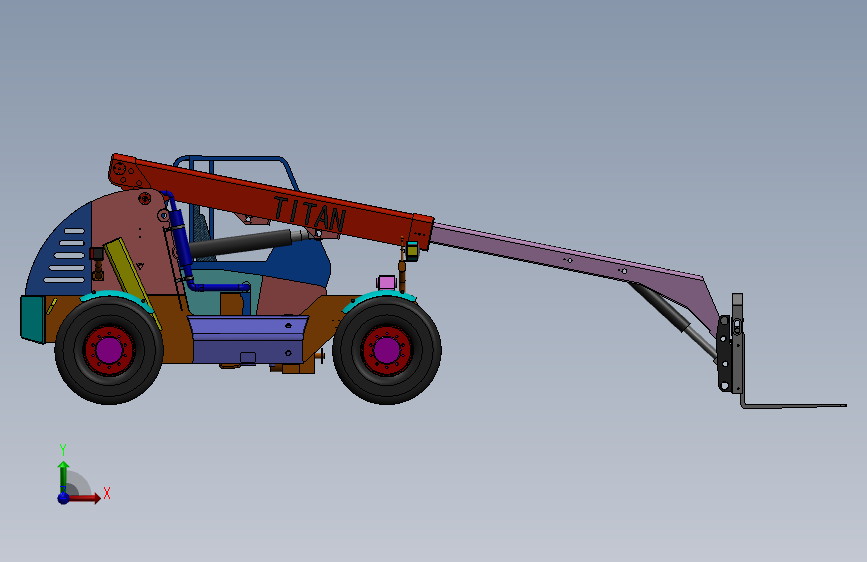This screenshot has width=867, height=562.
Task: Select the pink box on front fender
Action: pos(387,283)
